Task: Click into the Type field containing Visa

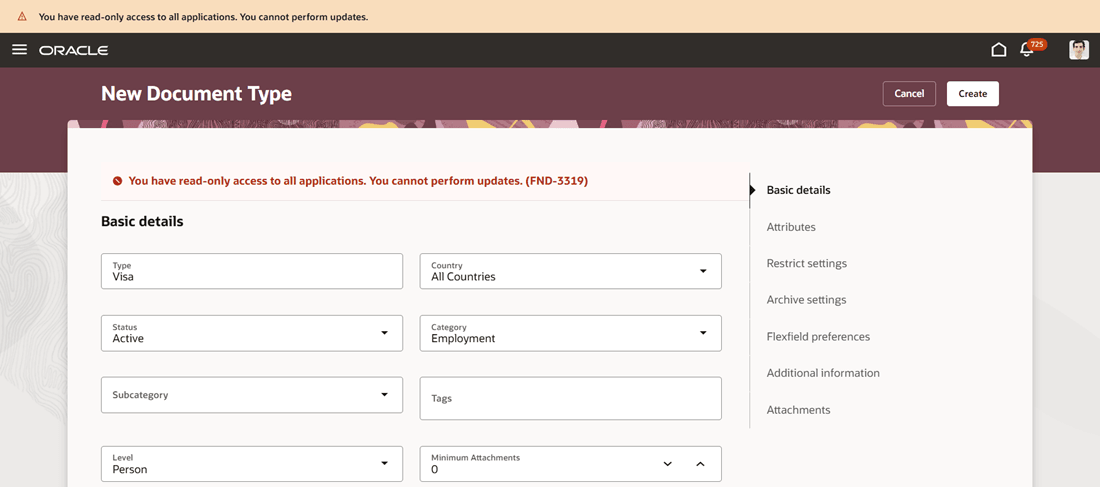Action: click(x=252, y=271)
